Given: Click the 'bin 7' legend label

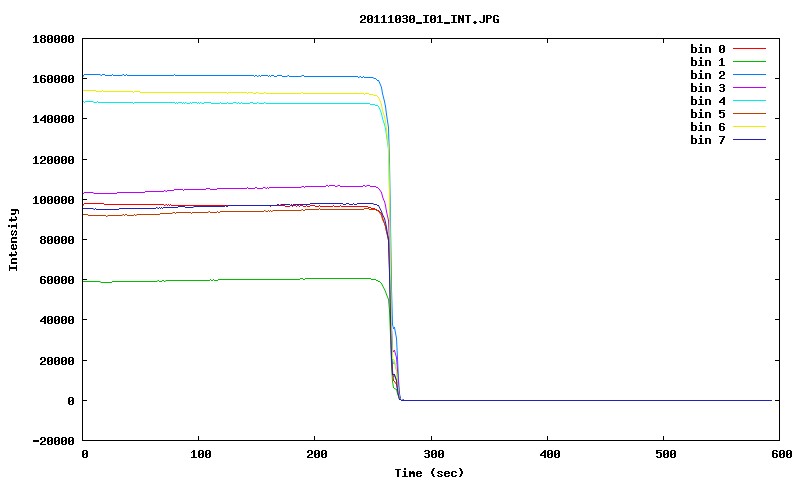Looking at the screenshot, I should click(x=708, y=140).
